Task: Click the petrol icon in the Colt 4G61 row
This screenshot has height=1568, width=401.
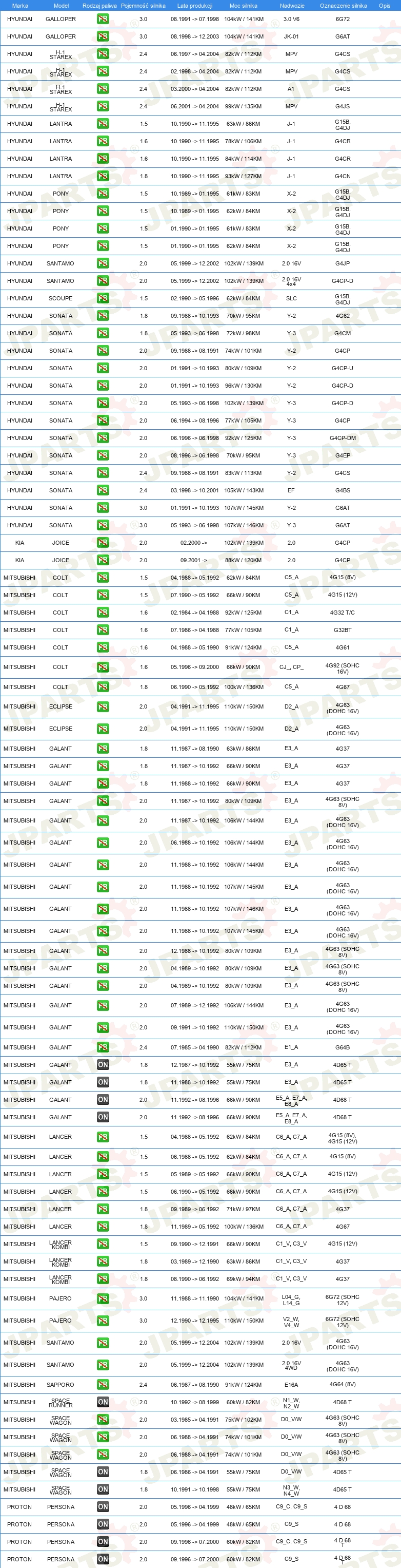Action: [x=103, y=647]
